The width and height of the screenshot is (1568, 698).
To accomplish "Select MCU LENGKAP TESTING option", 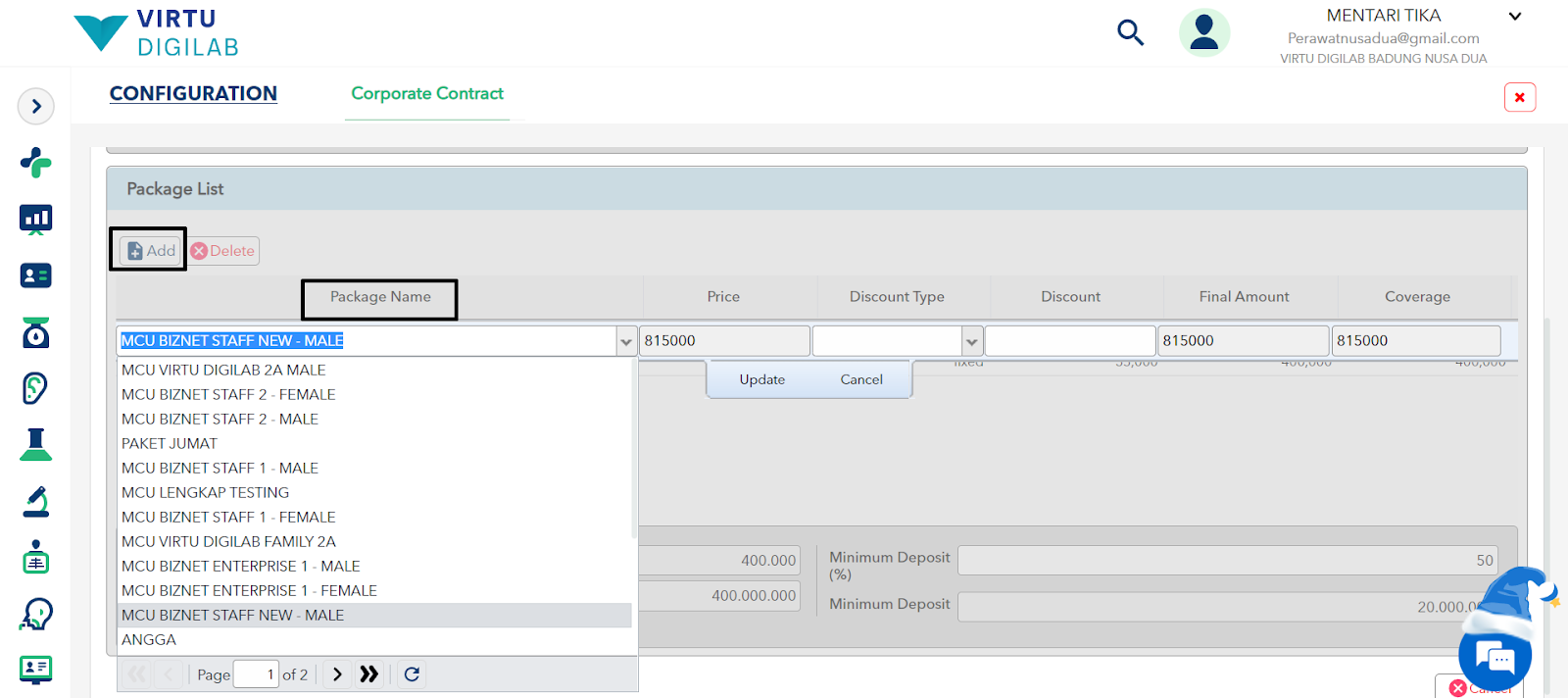I will [x=374, y=492].
